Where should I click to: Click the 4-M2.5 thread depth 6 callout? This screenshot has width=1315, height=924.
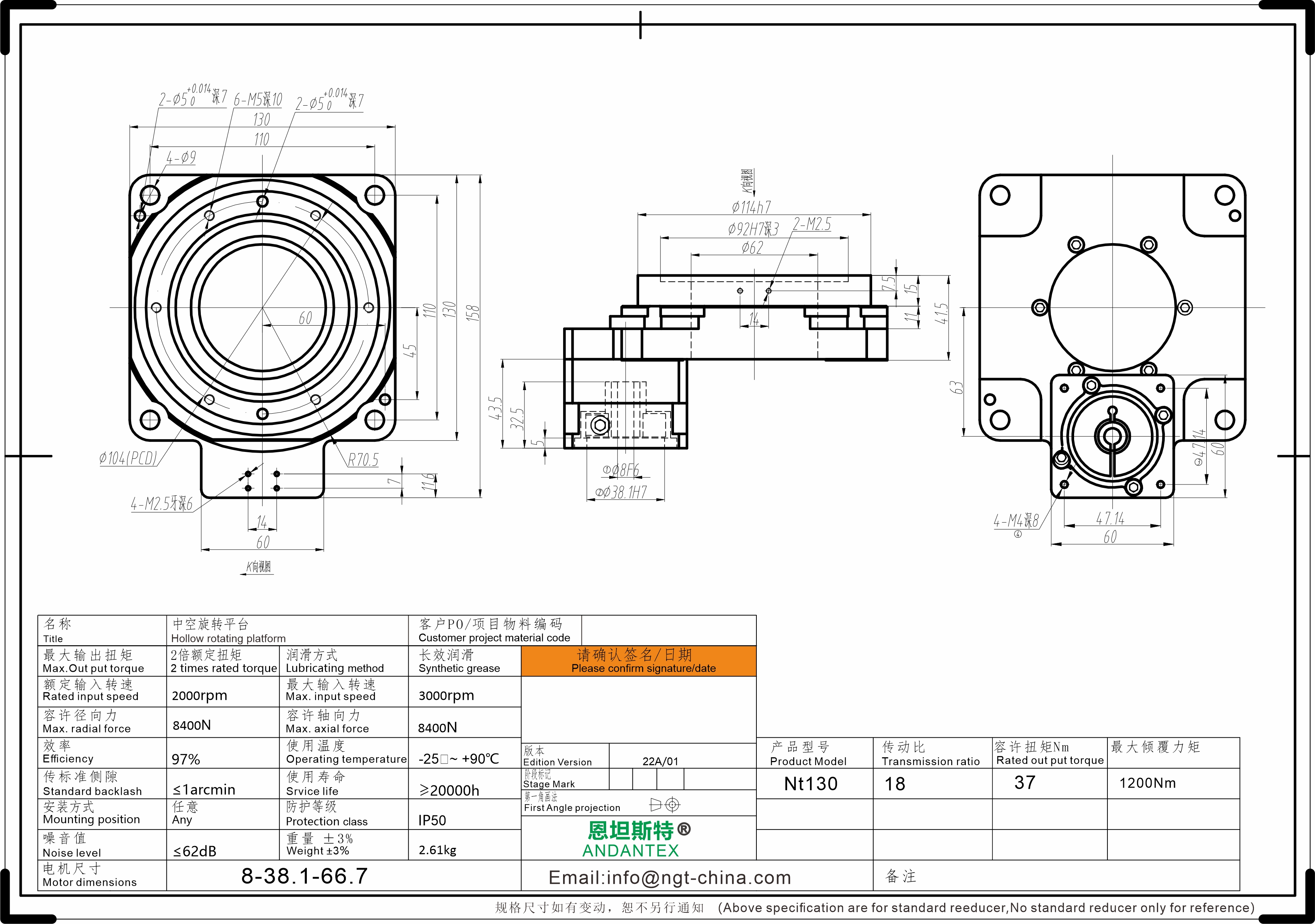click(161, 504)
